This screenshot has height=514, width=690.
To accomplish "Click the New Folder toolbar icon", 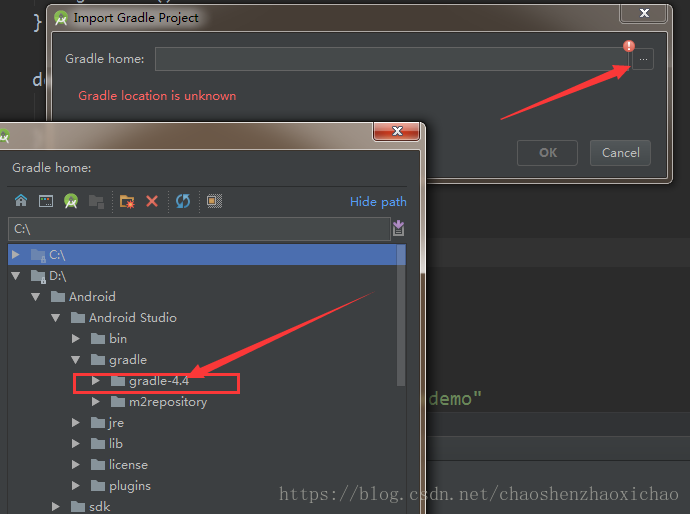I will coord(127,202).
